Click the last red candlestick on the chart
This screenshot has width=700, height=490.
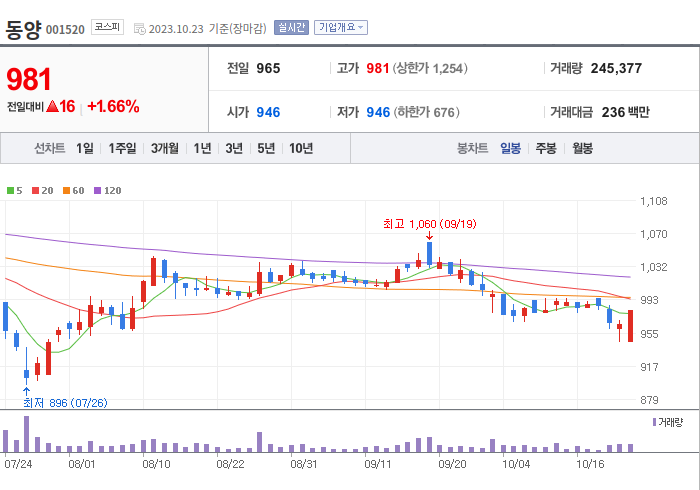click(630, 326)
